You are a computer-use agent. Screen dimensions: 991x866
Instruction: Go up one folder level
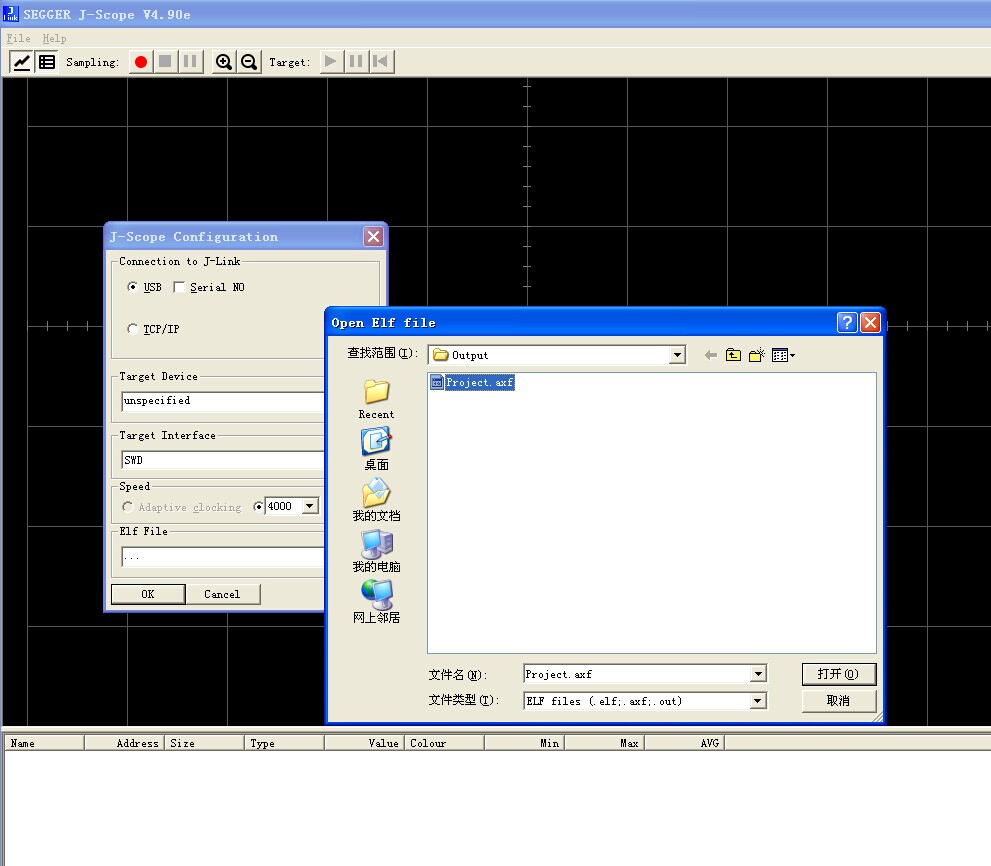tap(733, 355)
